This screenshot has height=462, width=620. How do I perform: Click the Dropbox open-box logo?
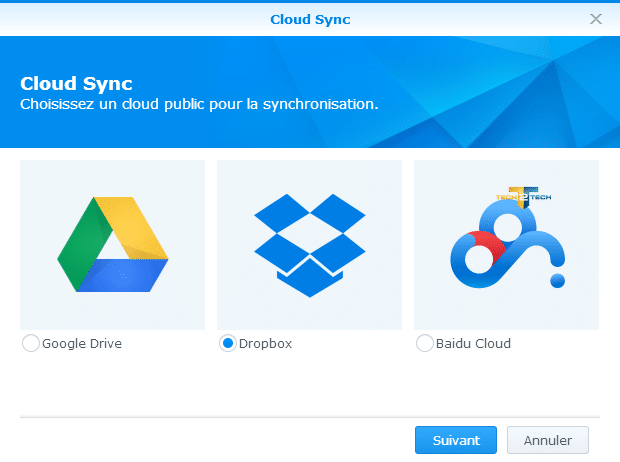click(x=309, y=245)
